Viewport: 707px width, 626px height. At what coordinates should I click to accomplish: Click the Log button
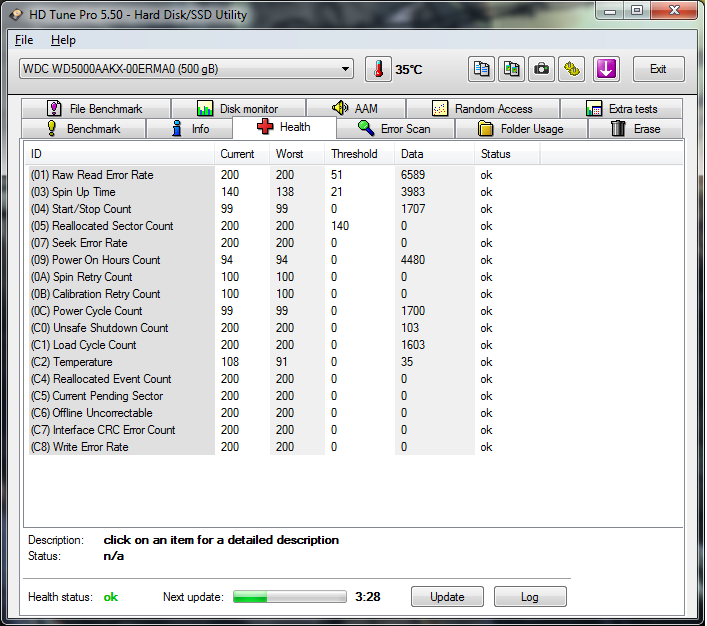(530, 597)
